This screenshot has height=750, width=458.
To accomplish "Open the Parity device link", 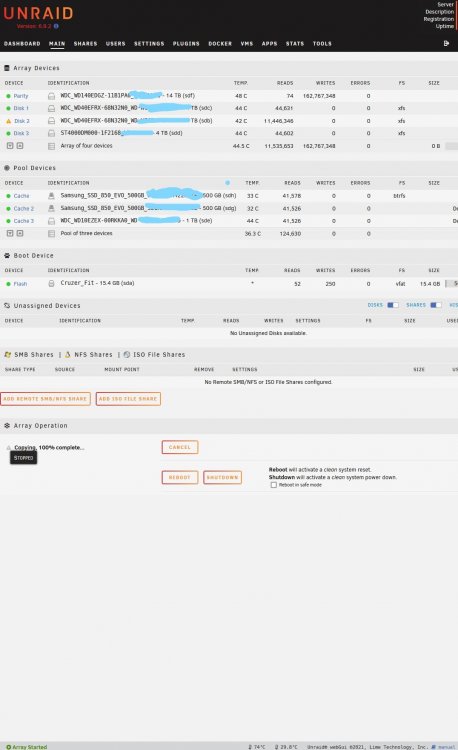I will tap(21, 96).
